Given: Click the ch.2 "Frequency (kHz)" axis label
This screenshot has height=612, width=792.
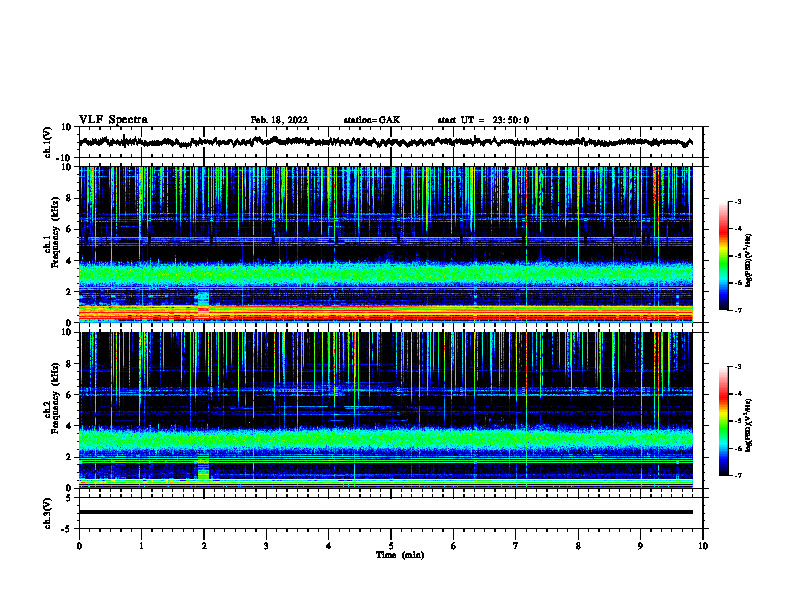Looking at the screenshot, I should point(56,397).
